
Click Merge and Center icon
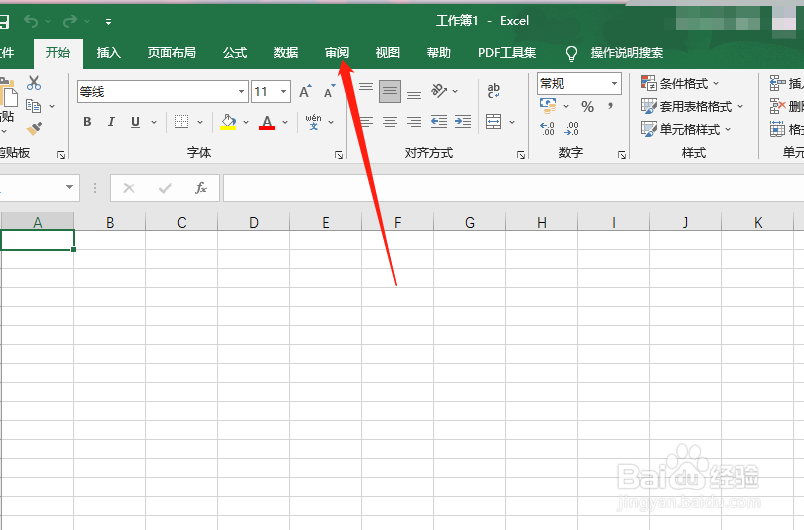pos(493,122)
